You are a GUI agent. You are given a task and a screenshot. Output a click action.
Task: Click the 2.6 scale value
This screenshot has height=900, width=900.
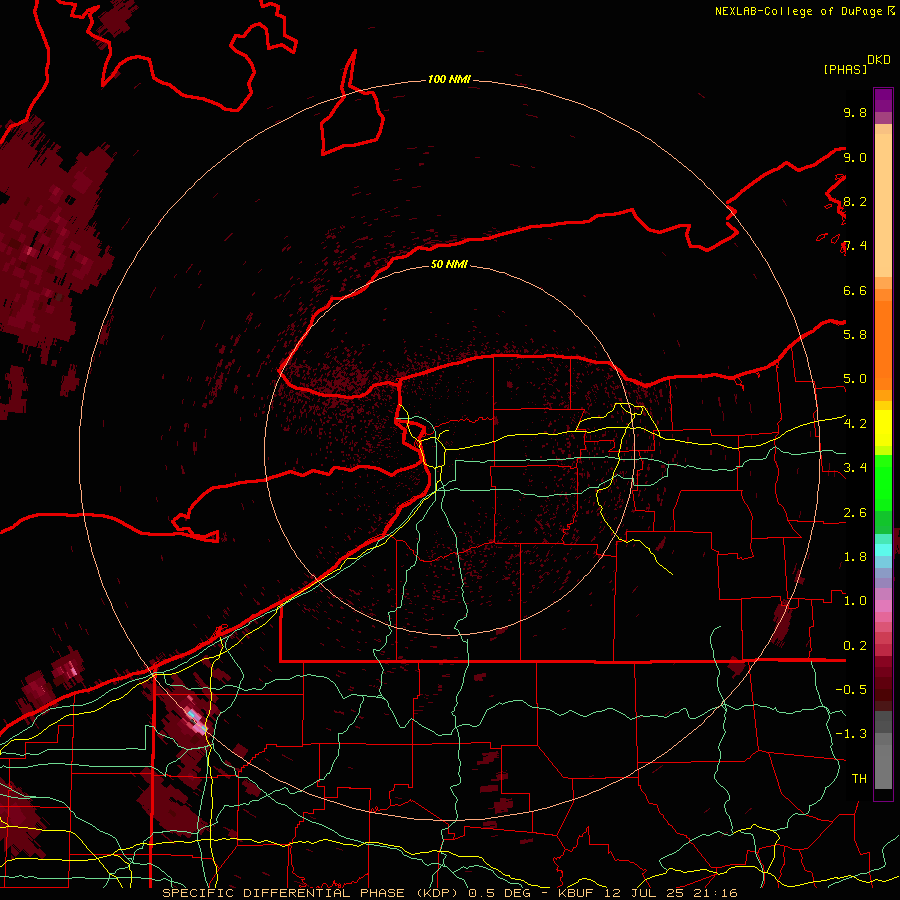(x=855, y=513)
